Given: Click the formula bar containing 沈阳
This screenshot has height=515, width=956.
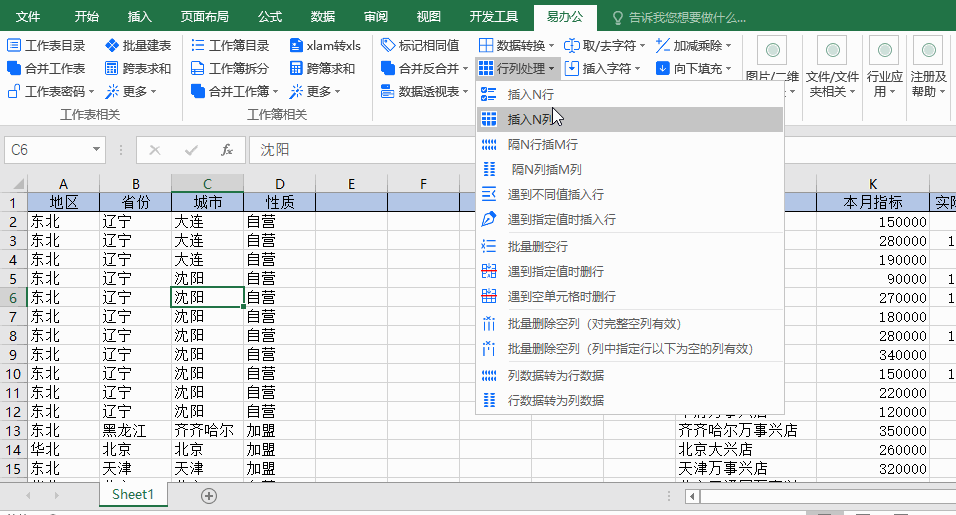Looking at the screenshot, I should pyautogui.click(x=602, y=150).
